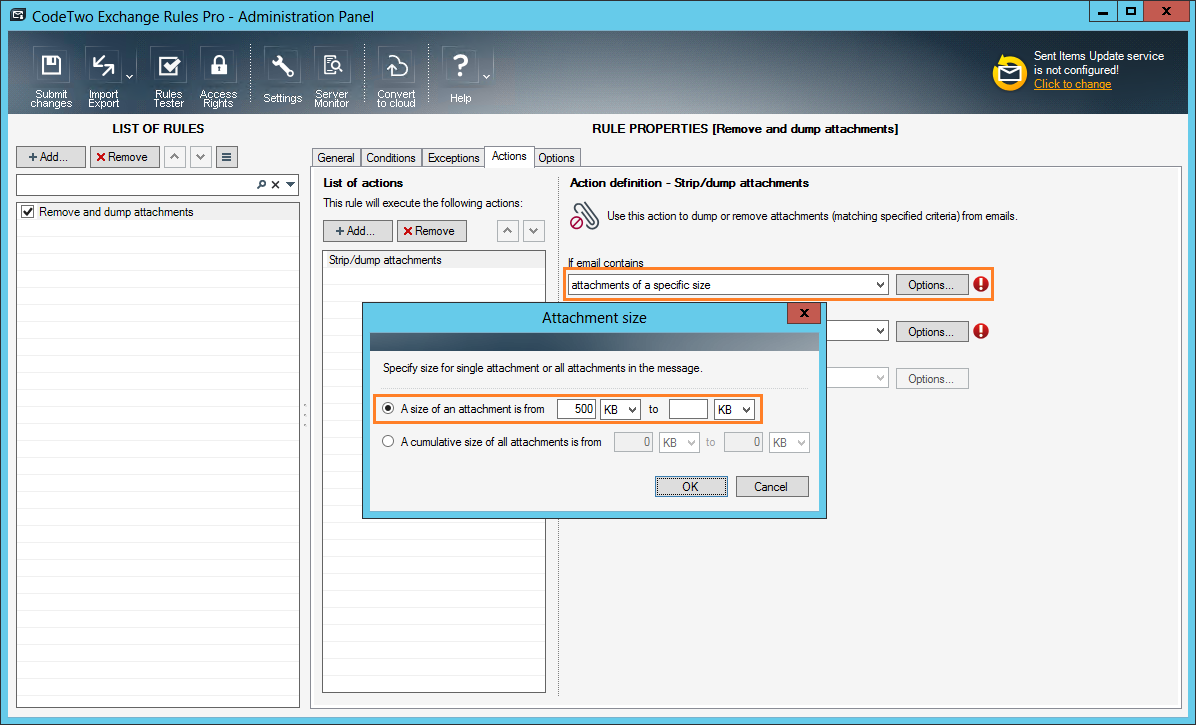Switch to the Exceptions tab
Viewport: 1196px width, 725px height.
click(453, 158)
